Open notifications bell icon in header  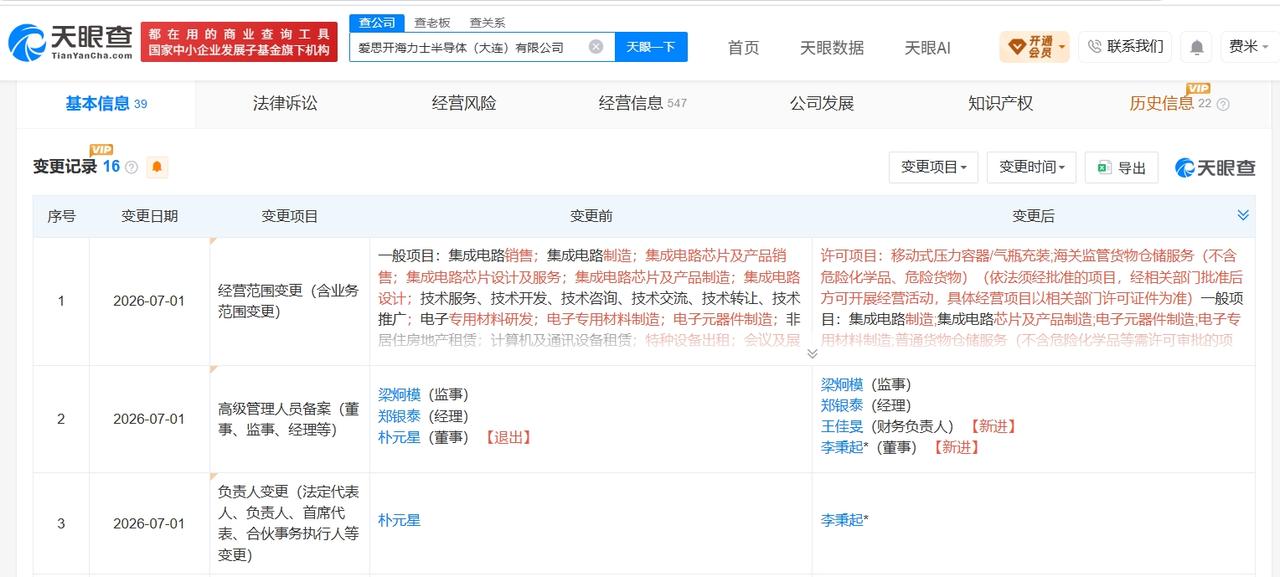(x=1196, y=46)
